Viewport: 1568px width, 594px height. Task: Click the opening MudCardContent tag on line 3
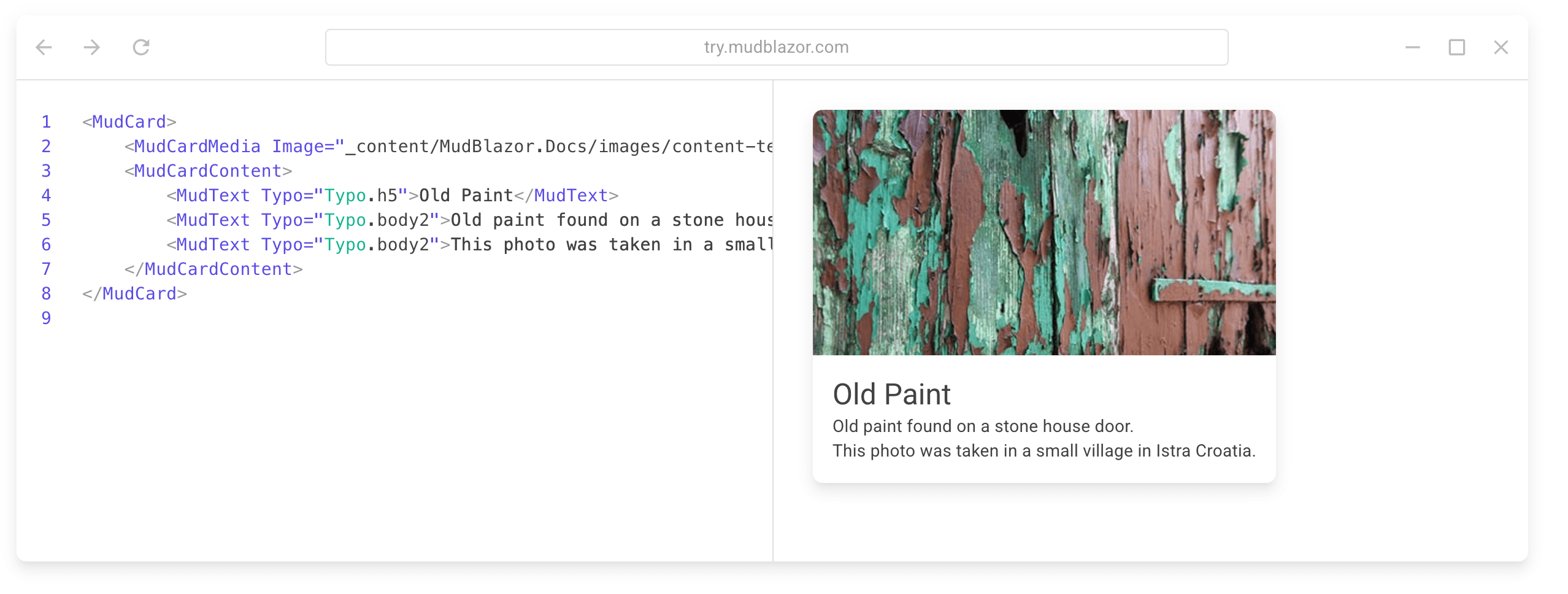[208, 171]
